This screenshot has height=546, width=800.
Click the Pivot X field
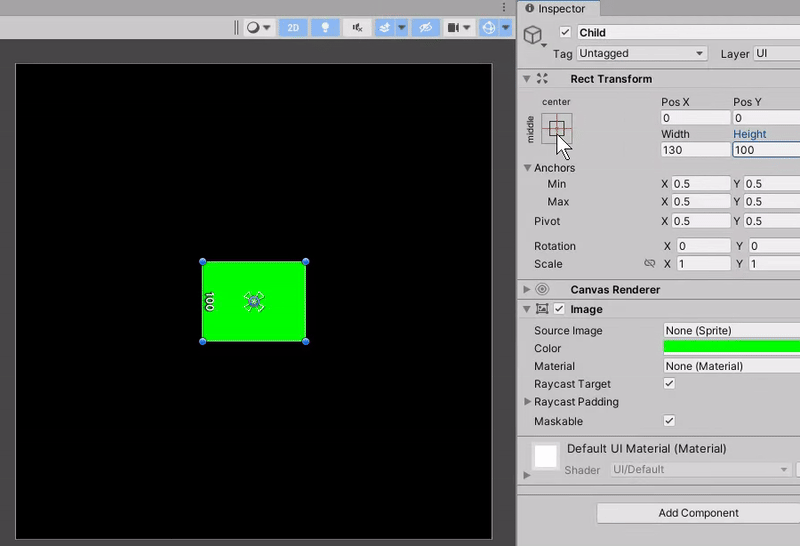[701, 221]
